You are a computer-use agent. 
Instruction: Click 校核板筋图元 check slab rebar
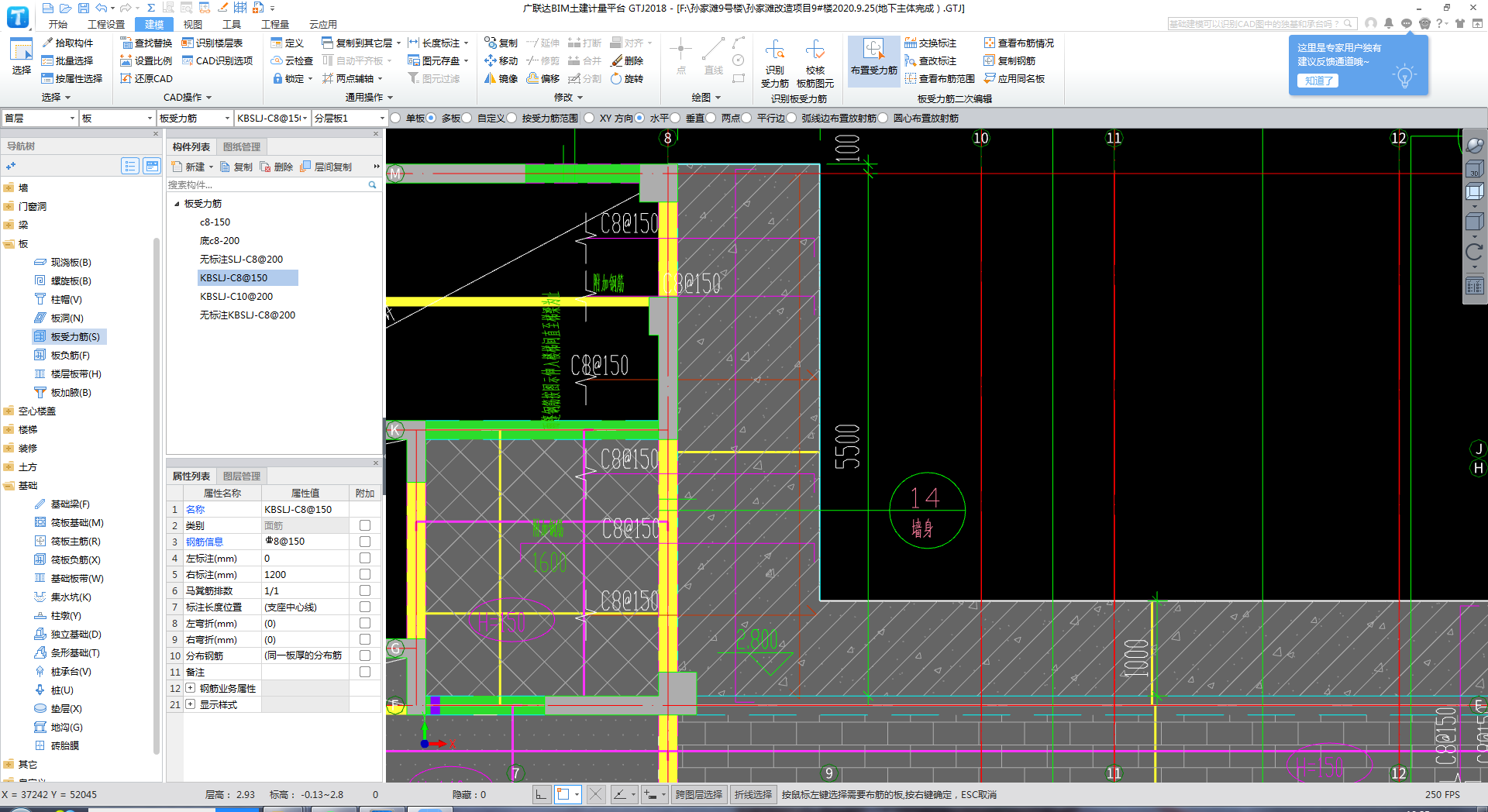pos(815,64)
